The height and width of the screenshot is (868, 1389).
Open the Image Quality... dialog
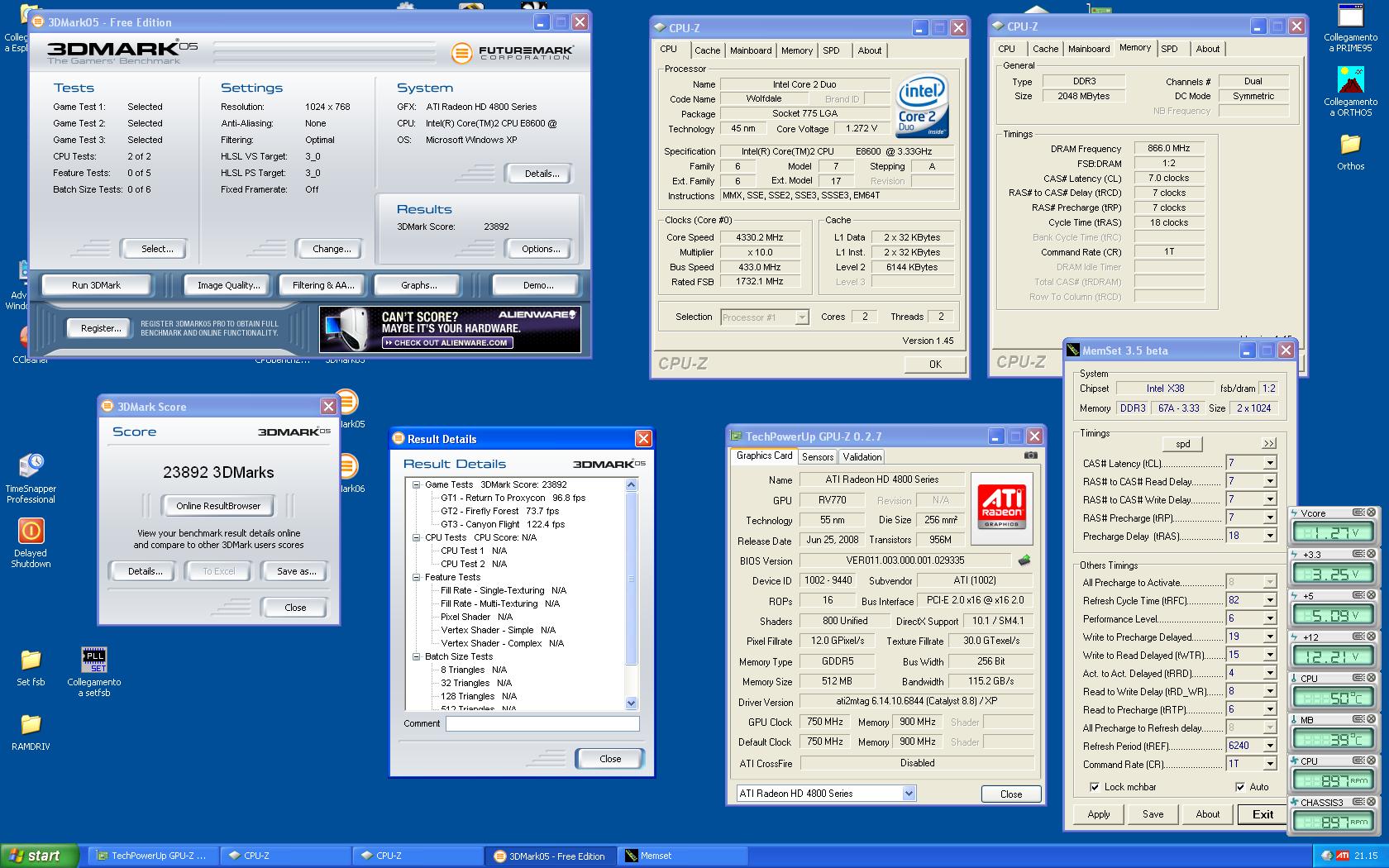(228, 285)
